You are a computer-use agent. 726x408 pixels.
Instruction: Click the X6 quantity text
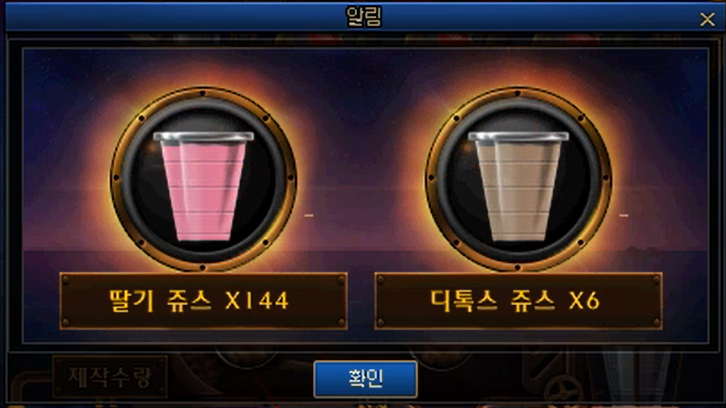click(584, 301)
